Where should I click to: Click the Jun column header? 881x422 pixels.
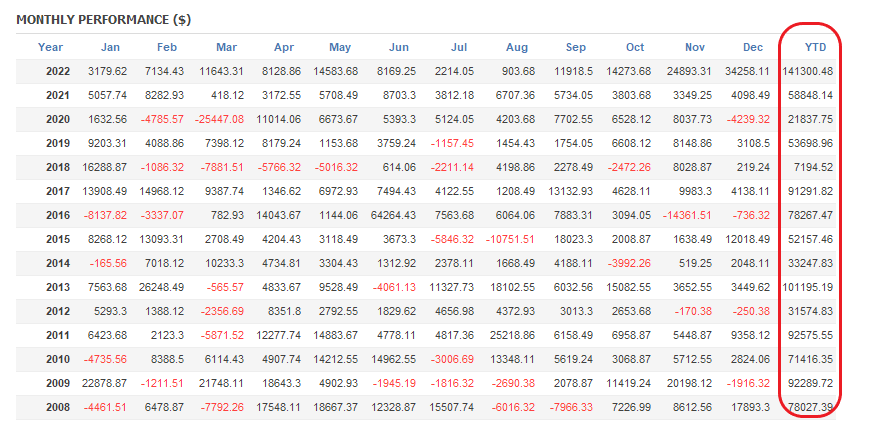(398, 47)
